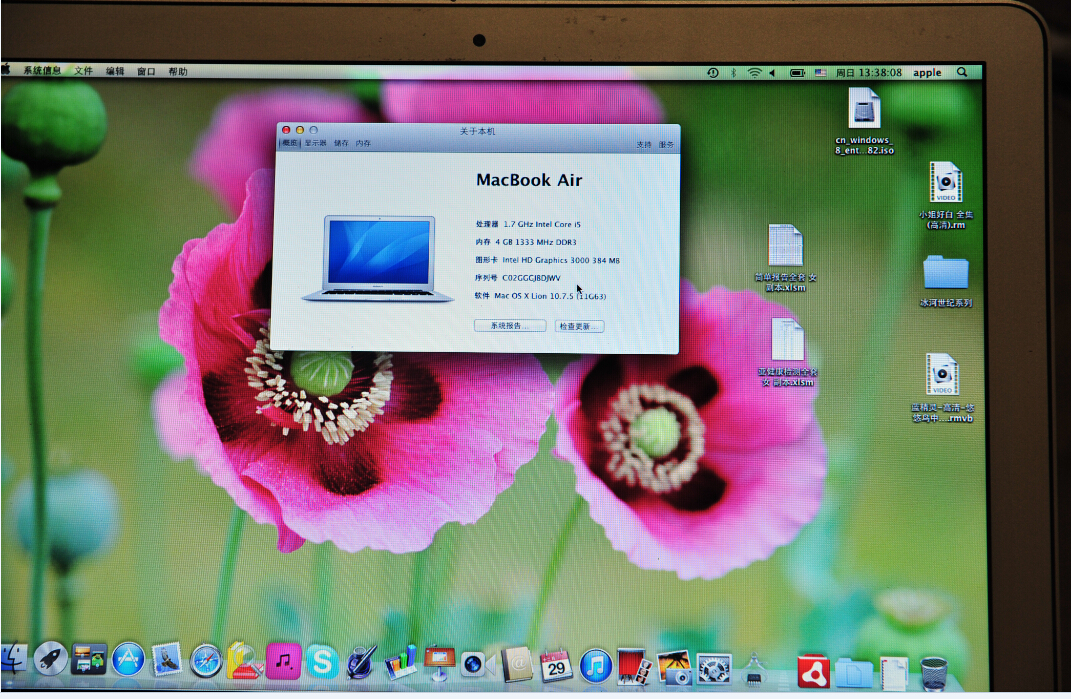1071x699 pixels.
Task: Click the 检查更新 button
Action: pos(579,326)
